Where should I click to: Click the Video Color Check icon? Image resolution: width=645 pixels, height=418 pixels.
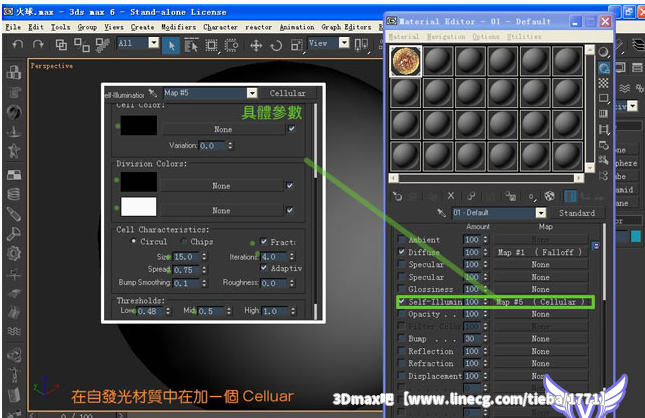click(x=603, y=114)
